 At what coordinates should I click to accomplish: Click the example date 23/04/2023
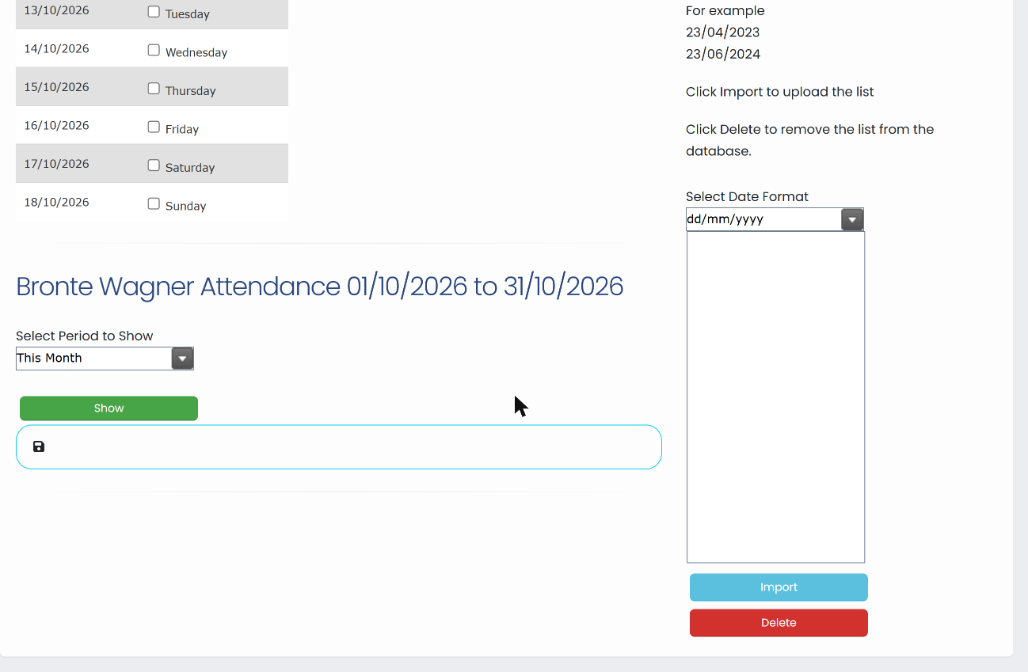(x=722, y=32)
